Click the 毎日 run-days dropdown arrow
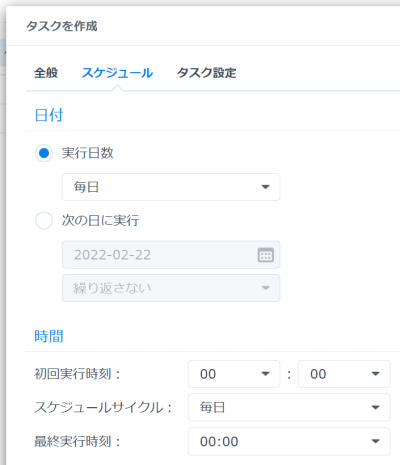 pos(265,187)
